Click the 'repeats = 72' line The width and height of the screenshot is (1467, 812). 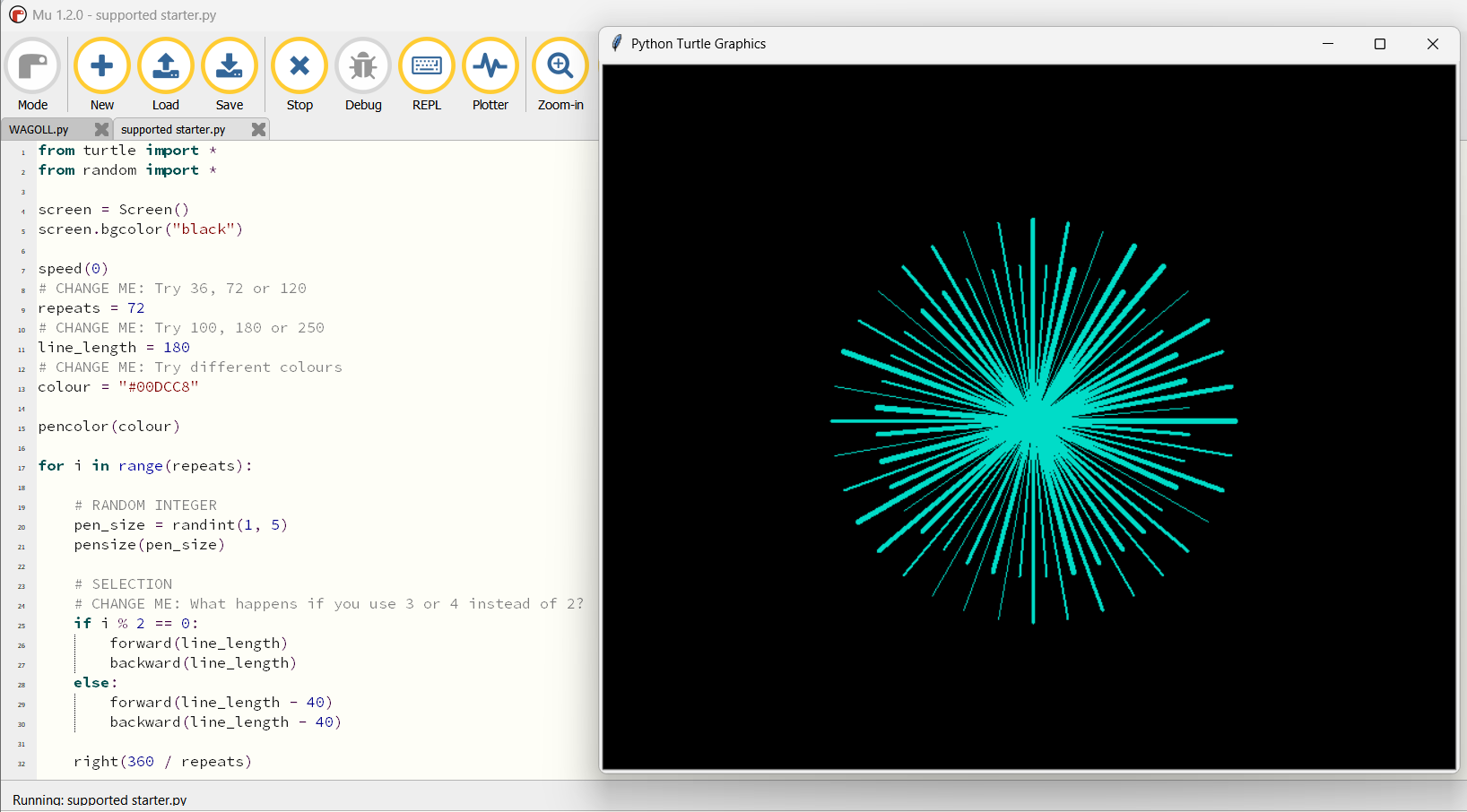point(91,308)
